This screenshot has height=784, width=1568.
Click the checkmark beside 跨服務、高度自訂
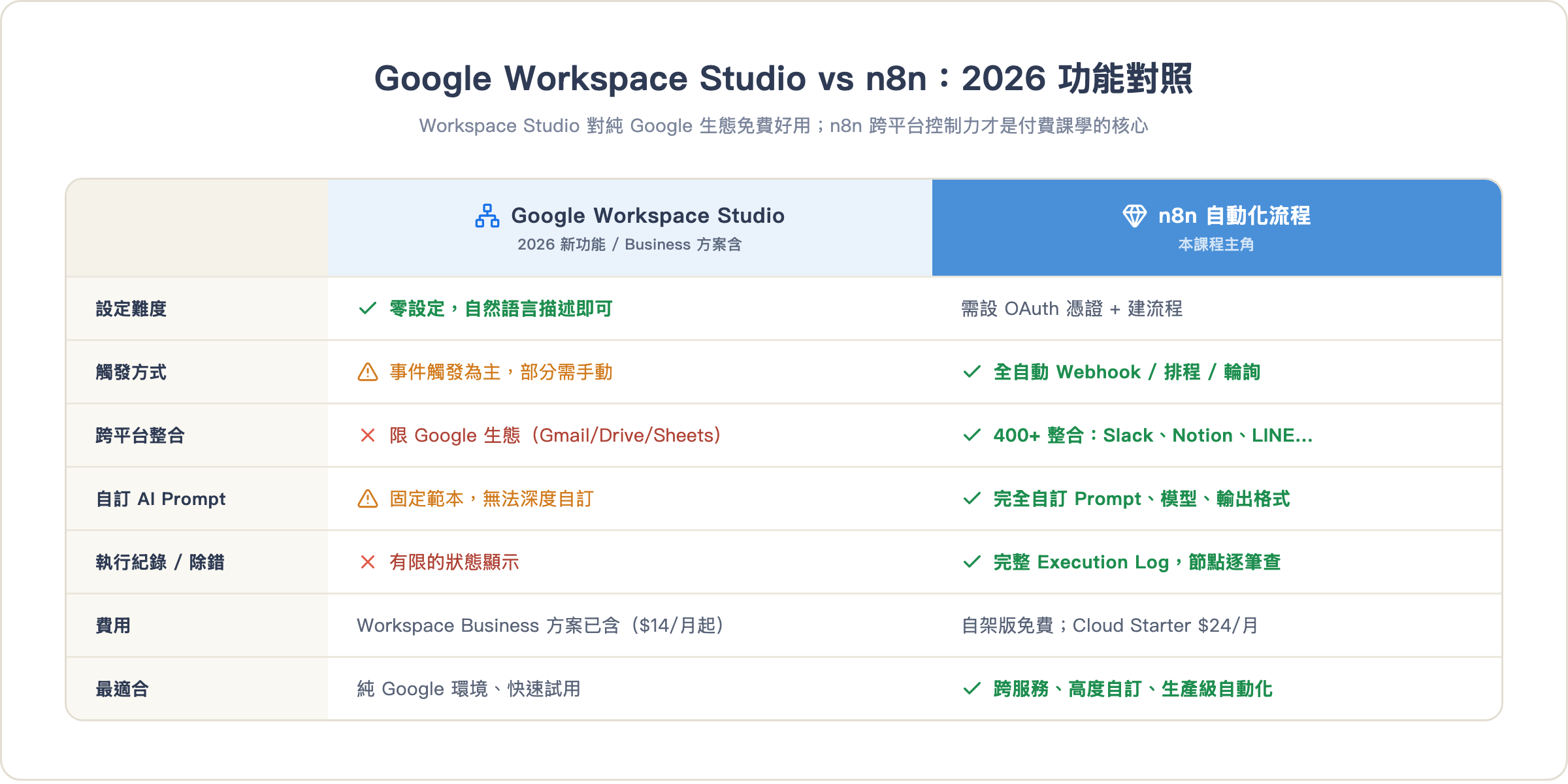pos(972,689)
